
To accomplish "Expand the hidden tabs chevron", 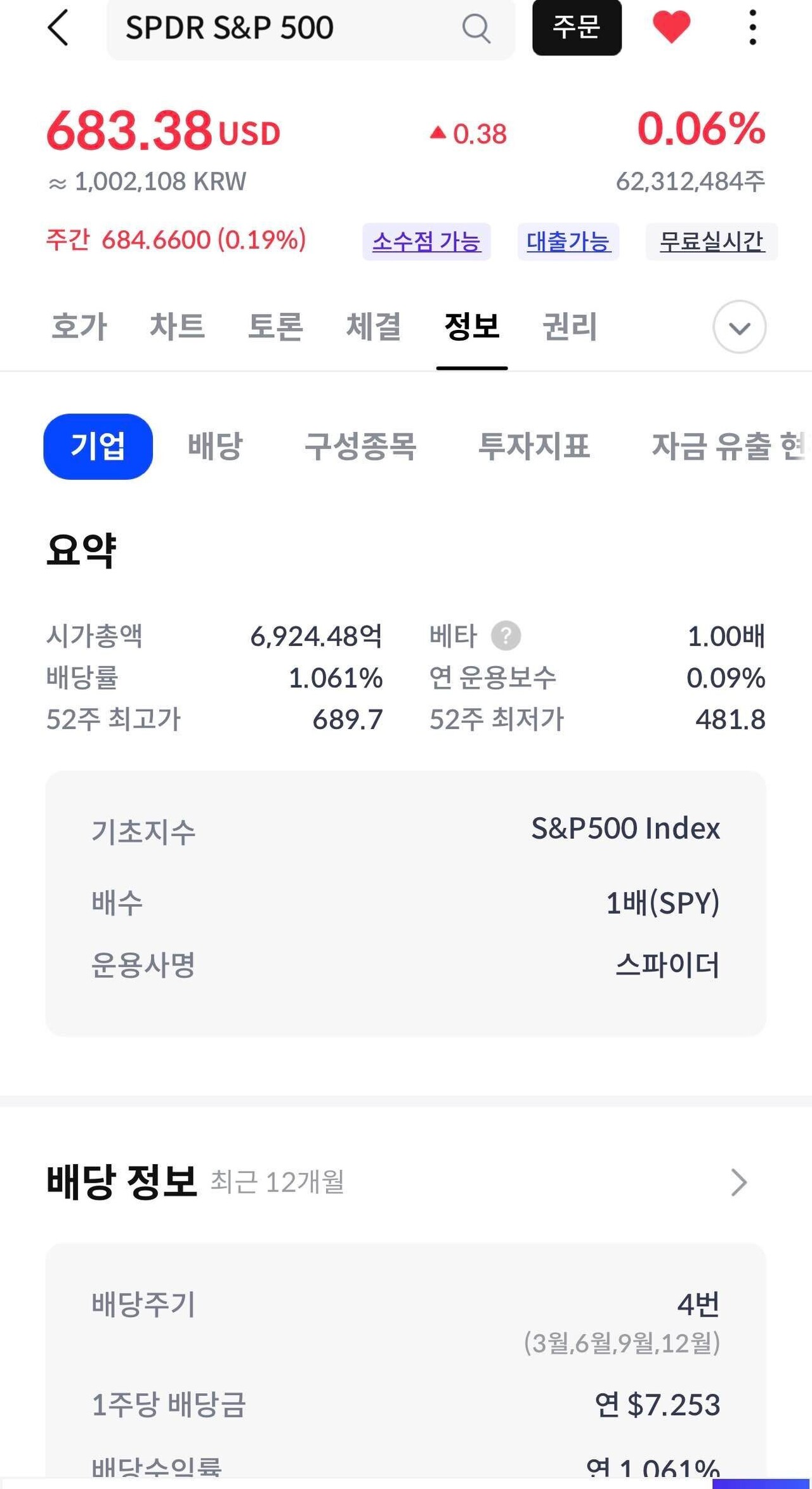I will 738,327.
